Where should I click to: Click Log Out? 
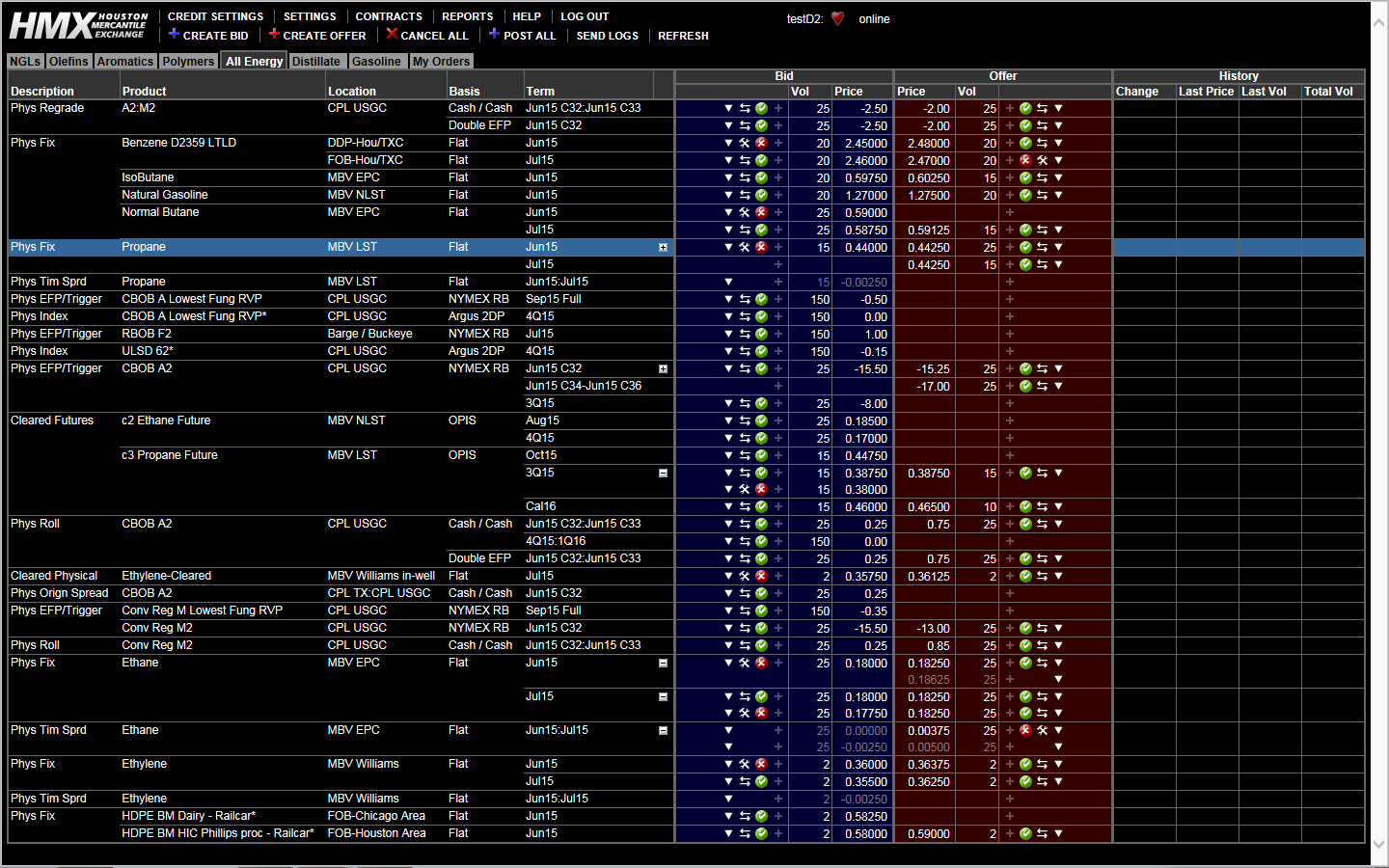[x=585, y=16]
